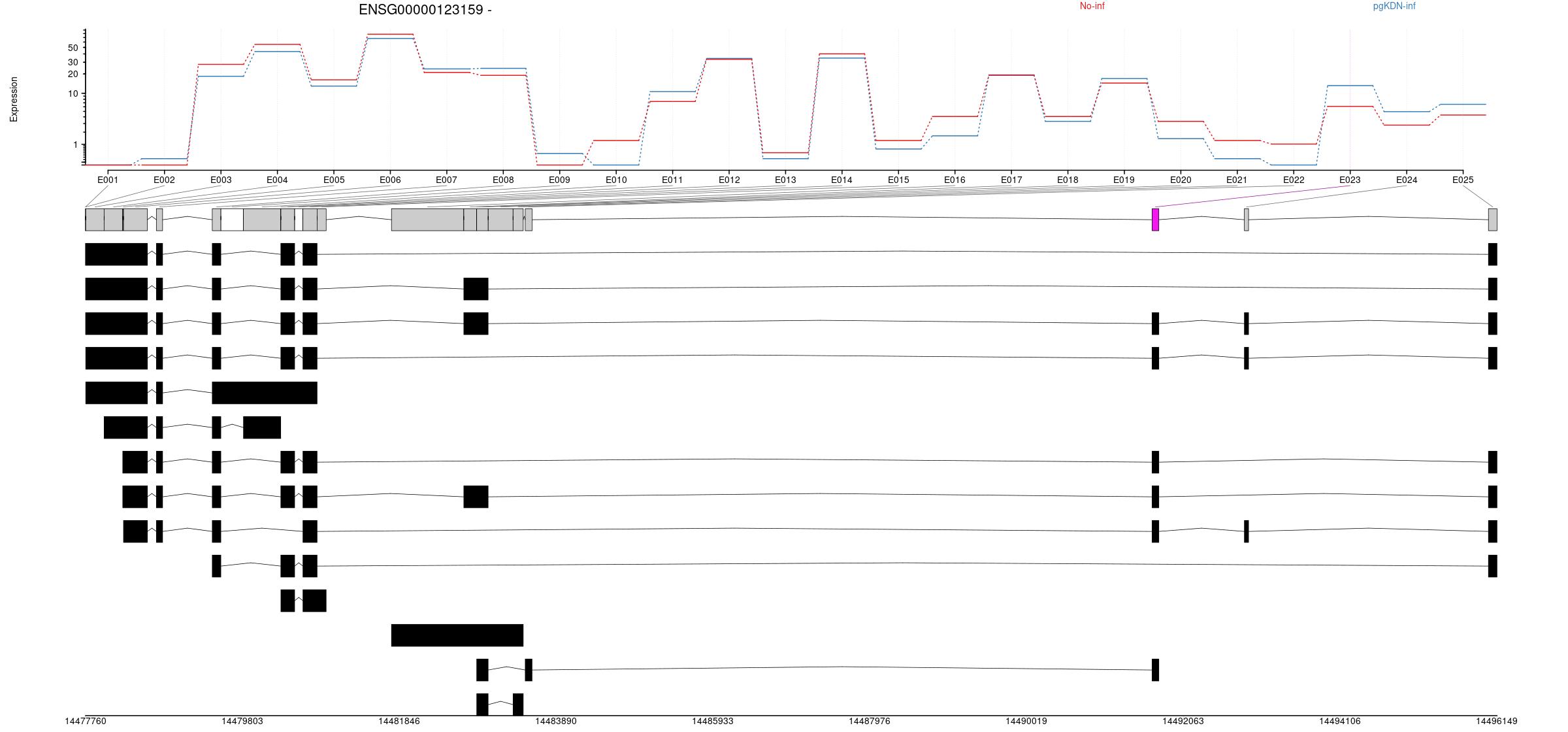The width and height of the screenshot is (1568, 732).
Task: Click genomic coordinate 14483890
Action: [x=556, y=722]
